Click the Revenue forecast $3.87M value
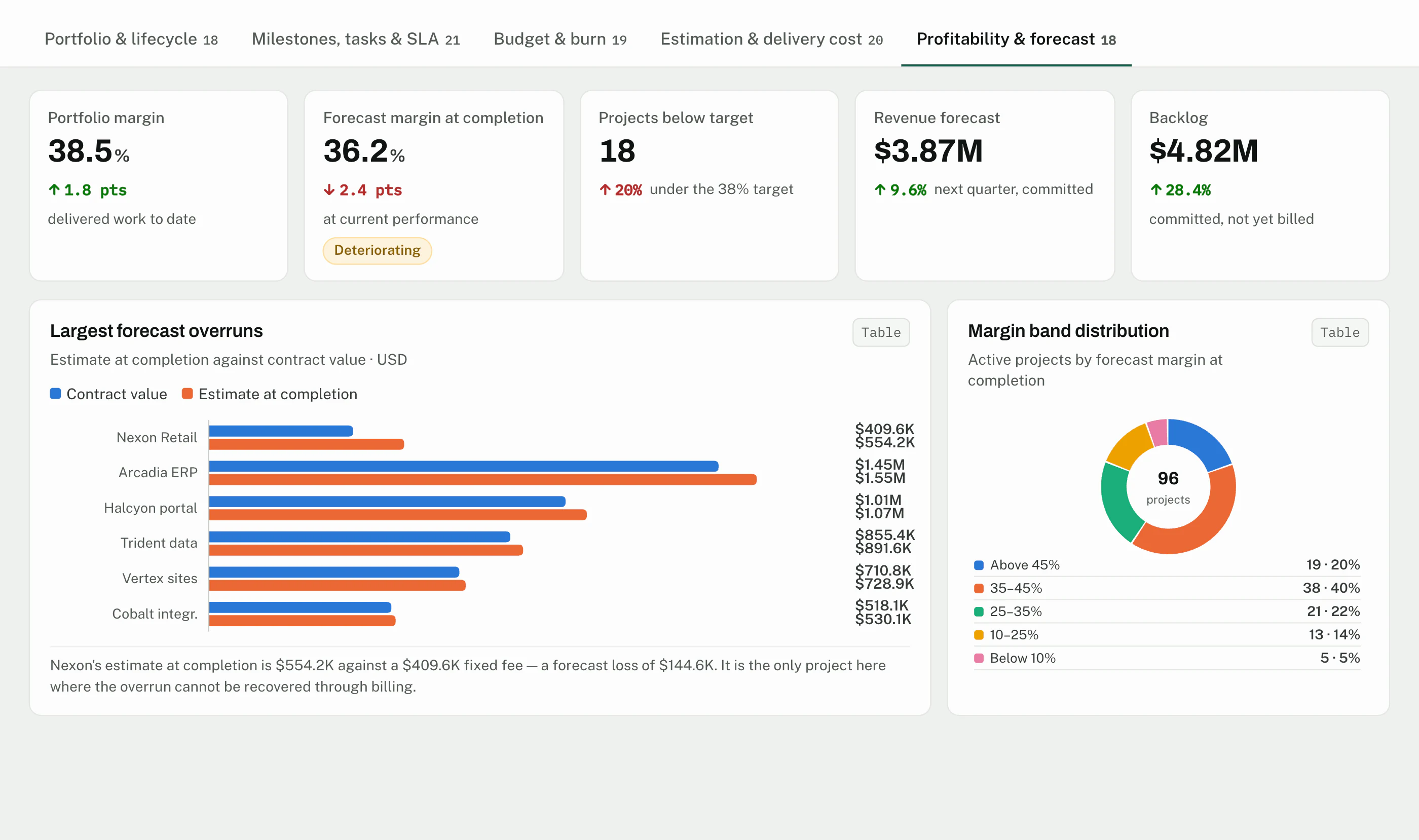The height and width of the screenshot is (840, 1419). point(928,151)
